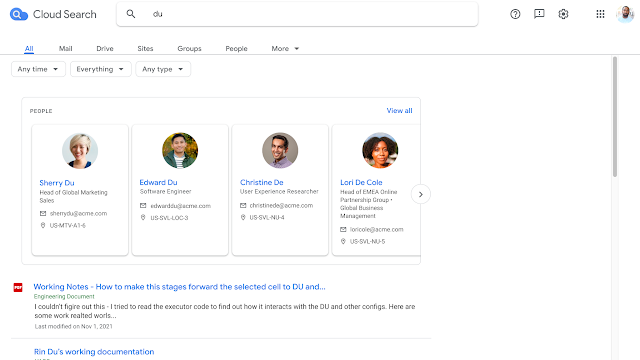Screen dimensions: 640x360
Task: Click the vertical page scrollbar thumb
Action: click(x=615, y=117)
